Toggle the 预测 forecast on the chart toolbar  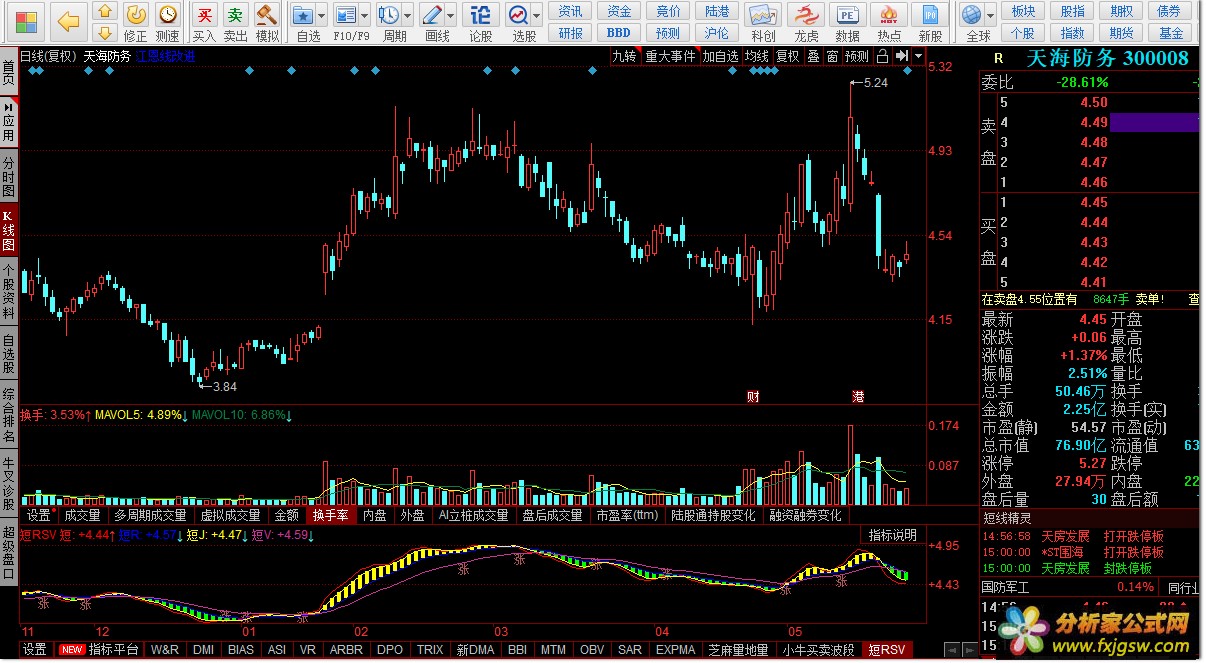[x=857, y=56]
